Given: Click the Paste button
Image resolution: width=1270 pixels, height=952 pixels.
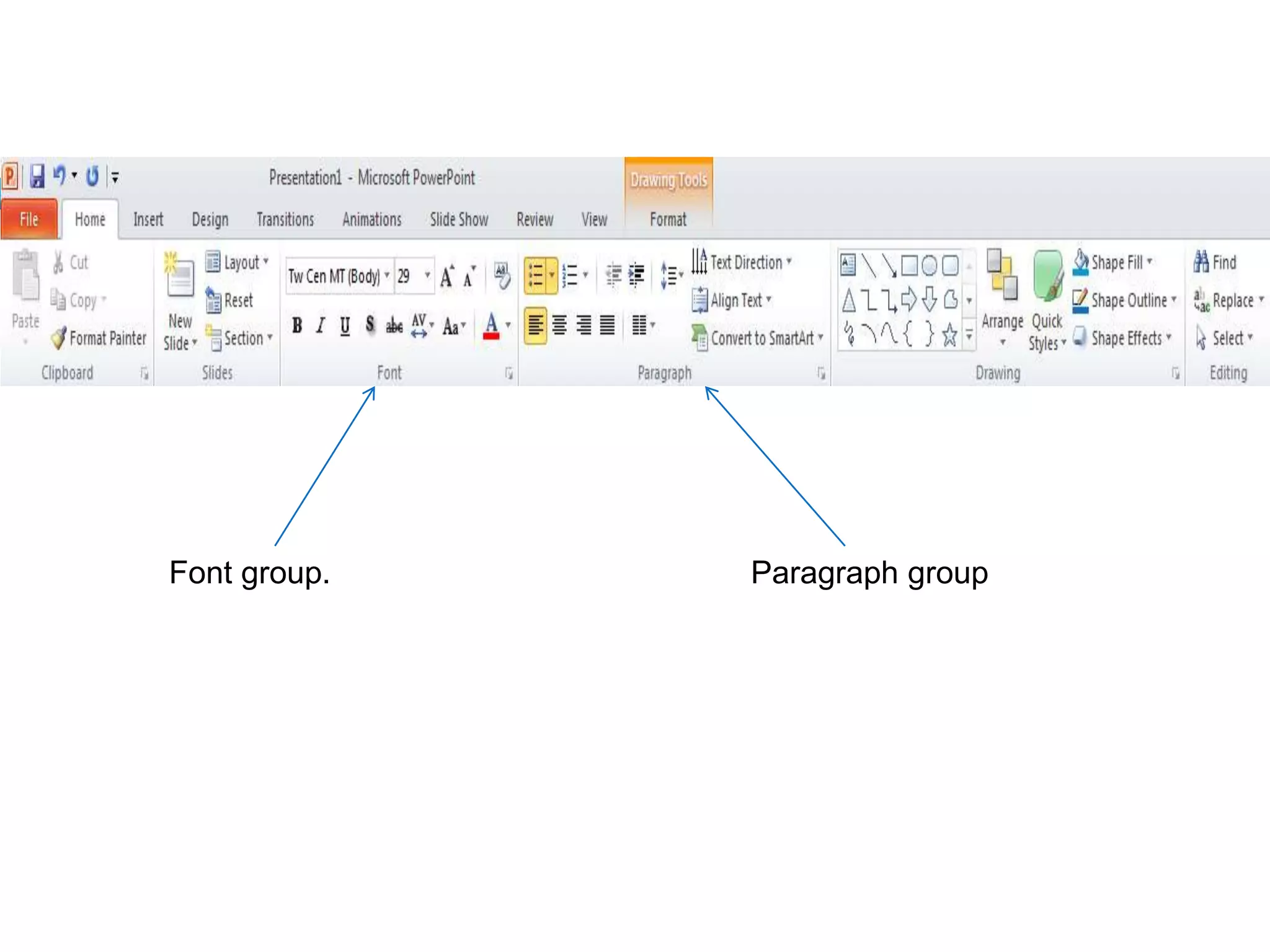Looking at the screenshot, I should click(25, 297).
